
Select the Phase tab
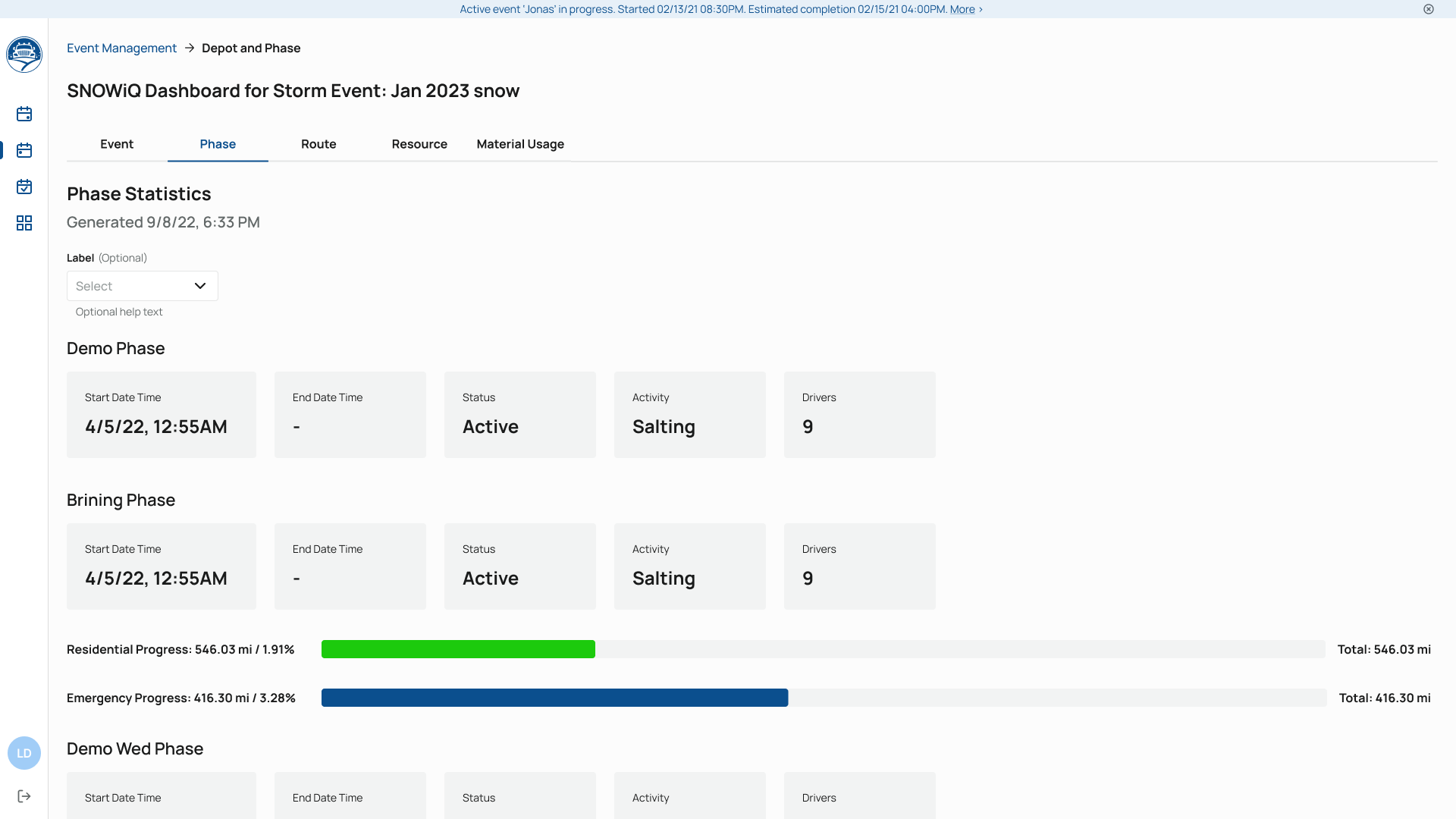[x=218, y=144]
